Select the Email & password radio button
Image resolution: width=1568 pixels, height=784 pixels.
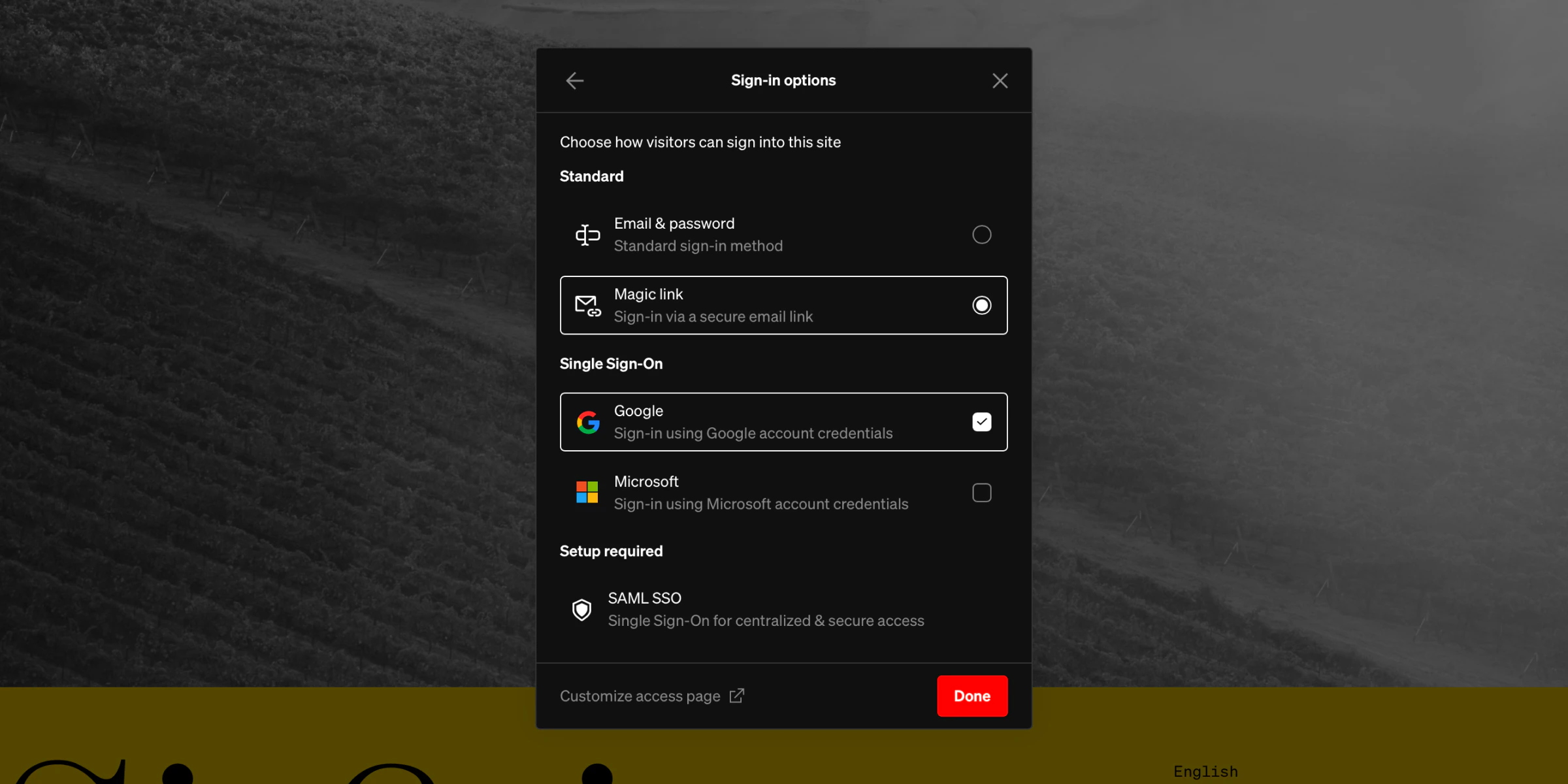tap(981, 234)
